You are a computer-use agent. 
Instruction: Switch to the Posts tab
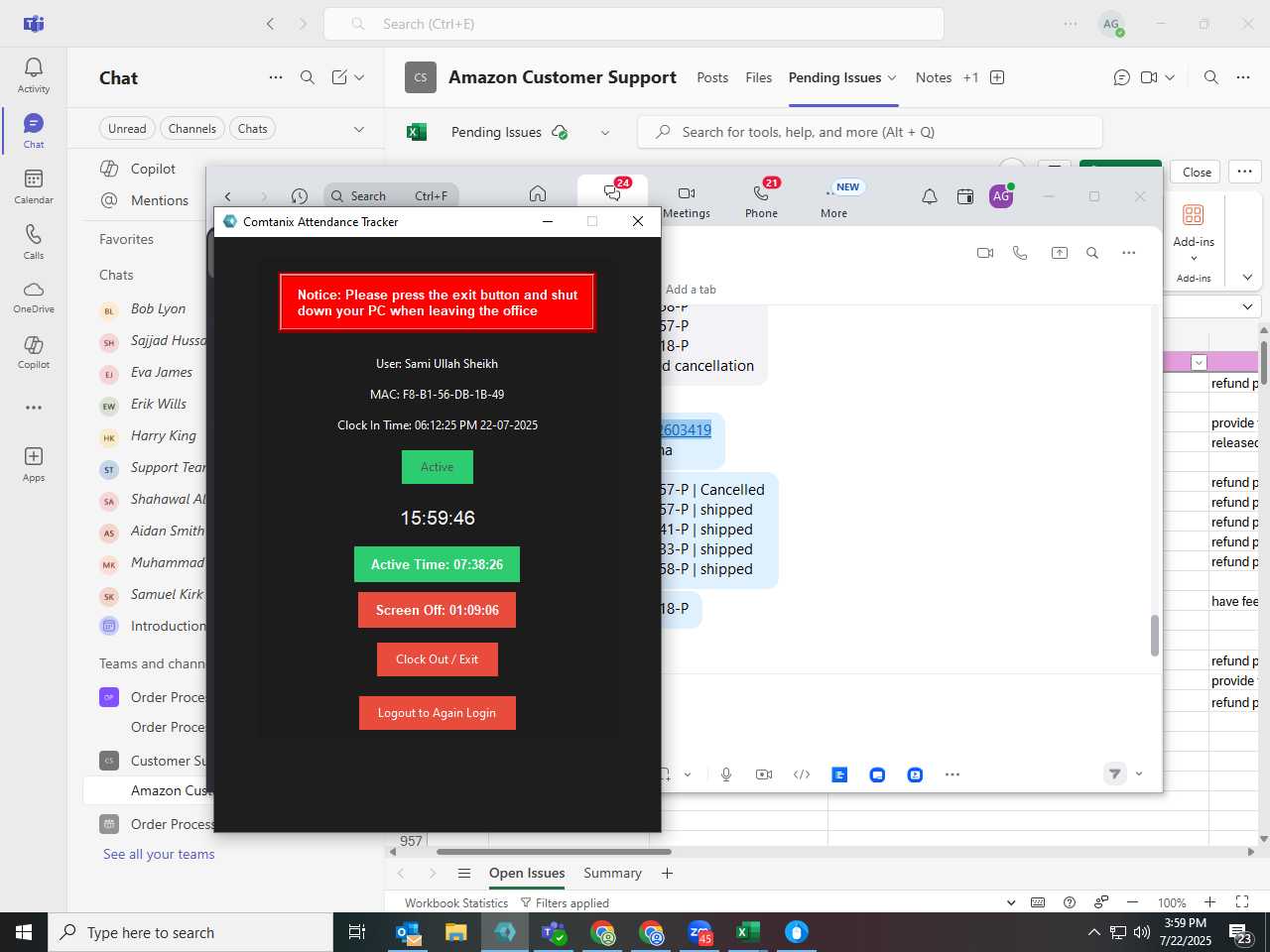coord(712,77)
